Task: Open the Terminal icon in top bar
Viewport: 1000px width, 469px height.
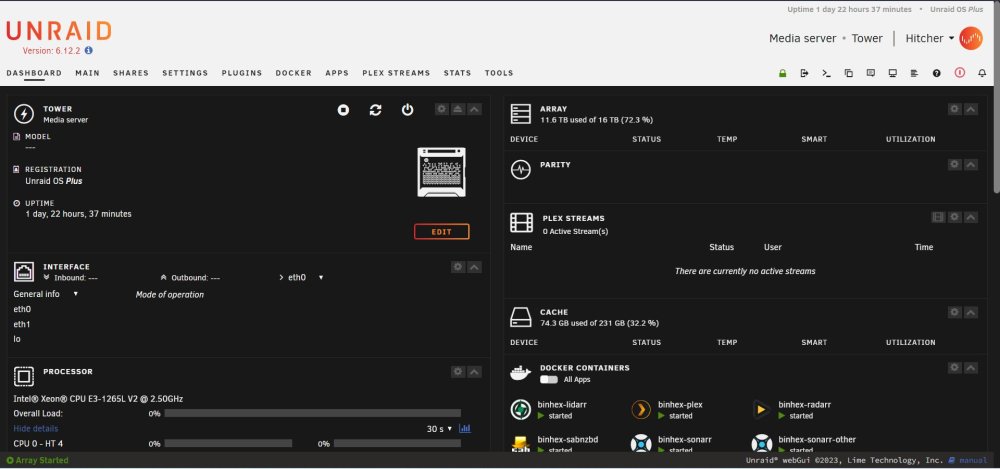Action: (827, 73)
